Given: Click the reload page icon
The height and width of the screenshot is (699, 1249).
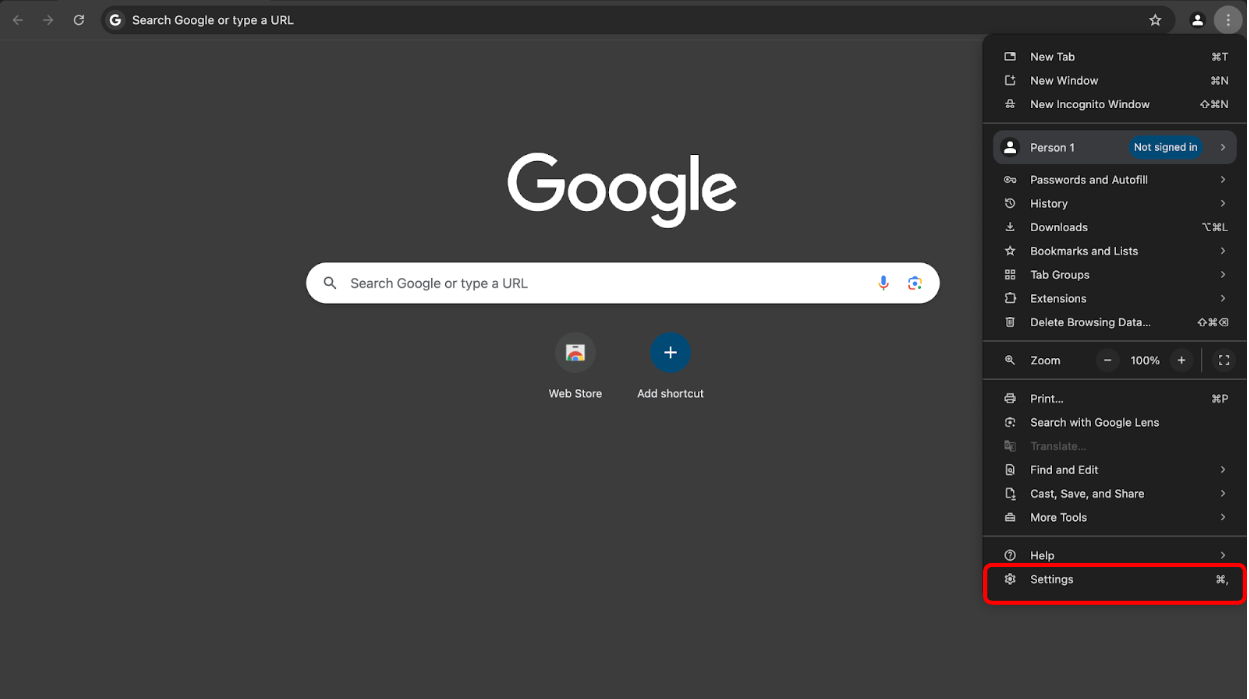Looking at the screenshot, I should tap(79, 20).
